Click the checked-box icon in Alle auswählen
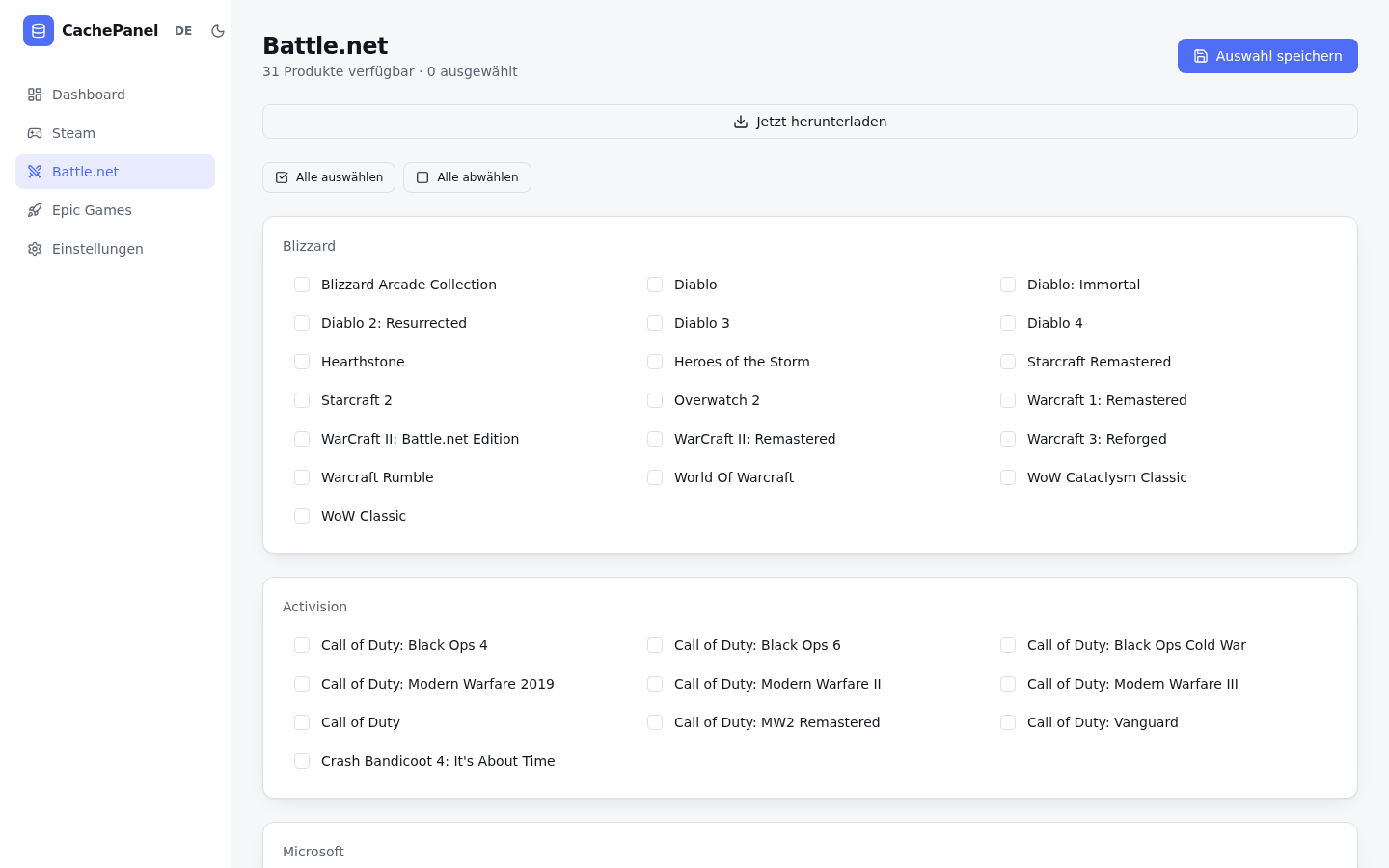The width and height of the screenshot is (1389, 868). point(282,177)
